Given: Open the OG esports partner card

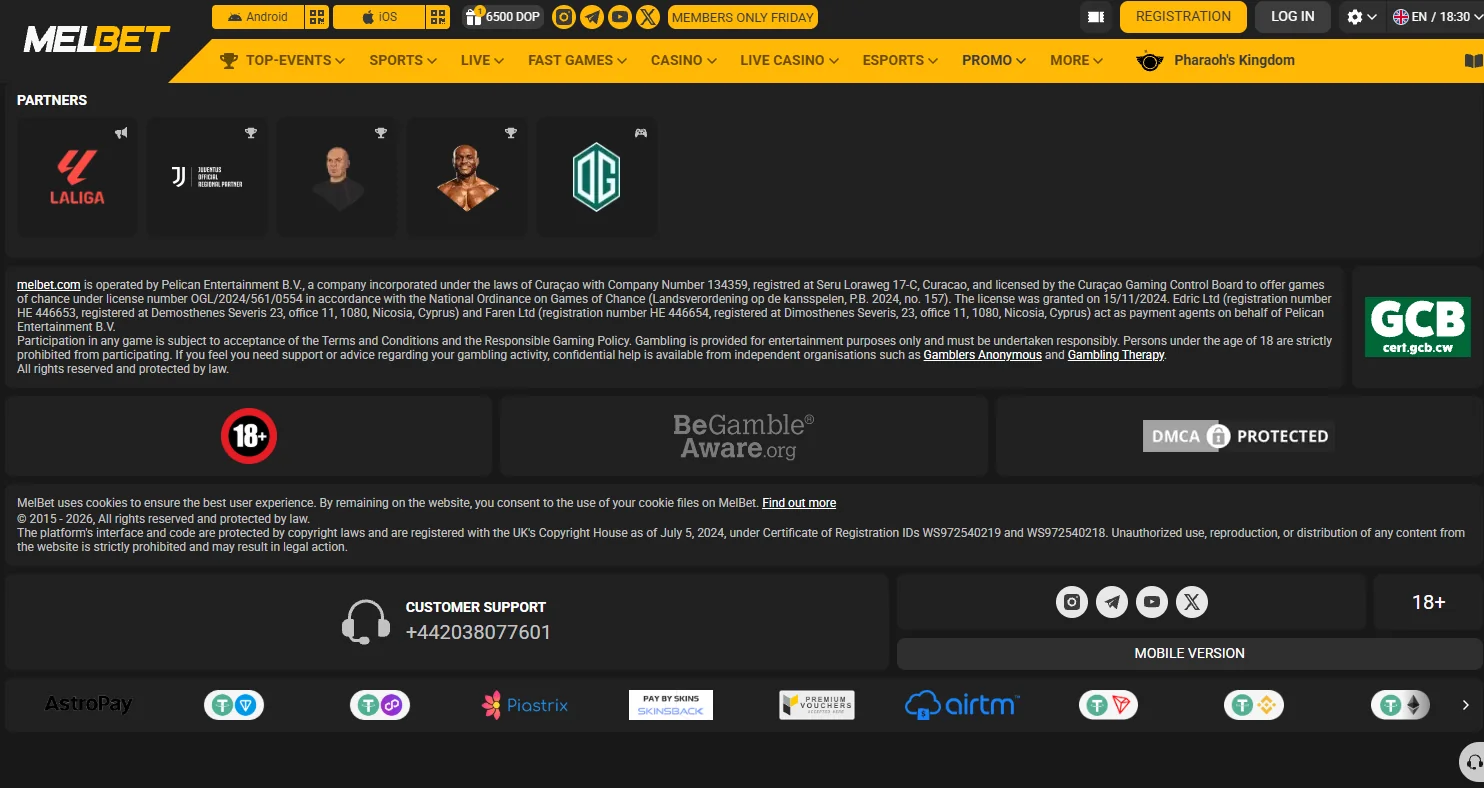Looking at the screenshot, I should (x=597, y=177).
